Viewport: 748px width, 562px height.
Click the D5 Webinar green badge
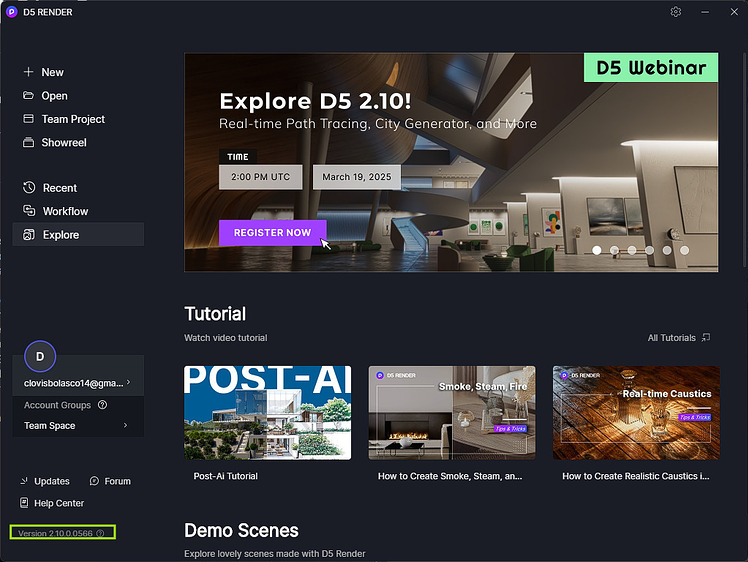[x=651, y=67]
